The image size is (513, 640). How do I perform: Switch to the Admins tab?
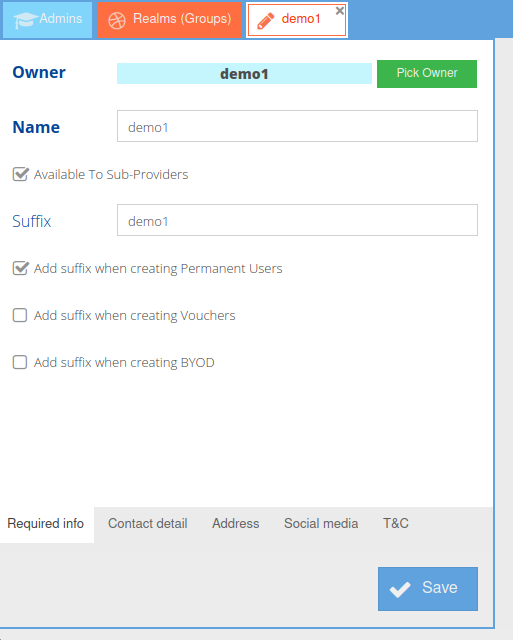click(48, 20)
